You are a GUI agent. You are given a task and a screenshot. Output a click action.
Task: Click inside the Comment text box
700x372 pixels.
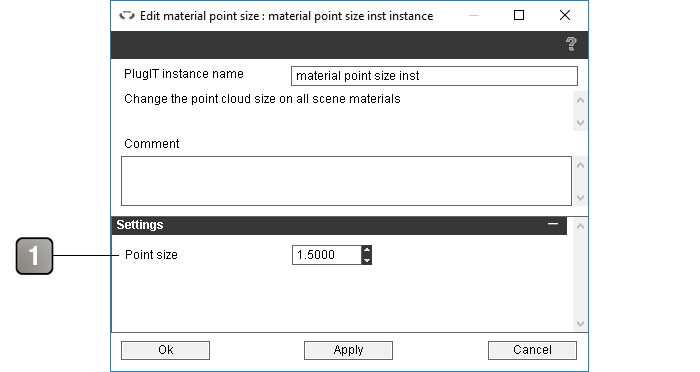pos(346,181)
